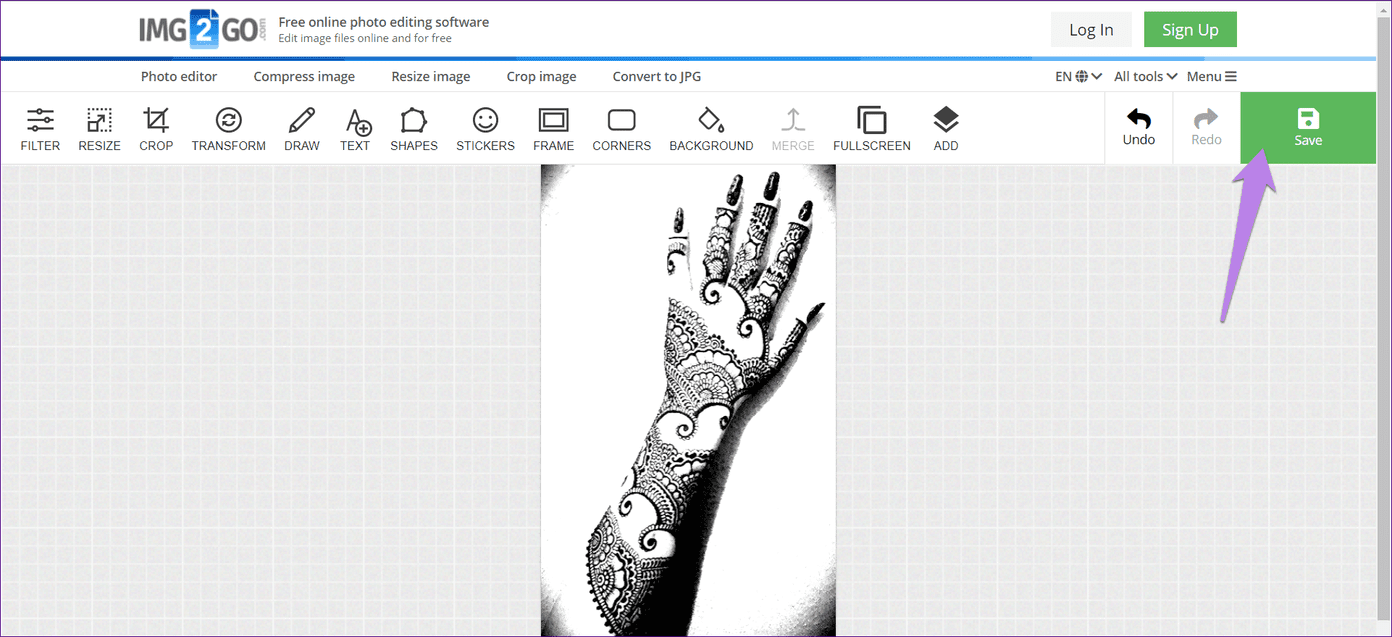Click the greyed-out Merge tool
The height and width of the screenshot is (637, 1392).
click(793, 130)
